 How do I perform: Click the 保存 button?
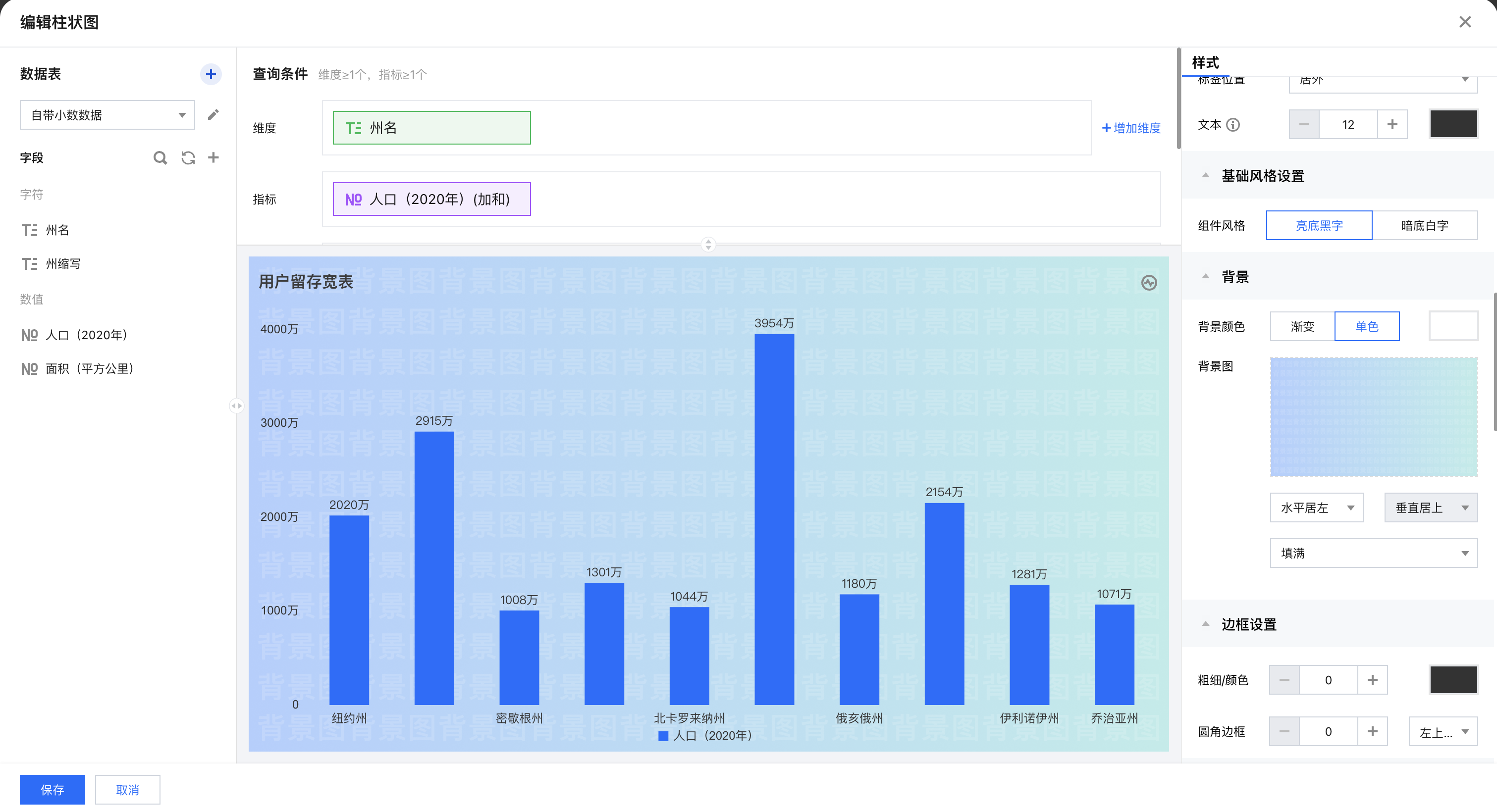(x=53, y=789)
